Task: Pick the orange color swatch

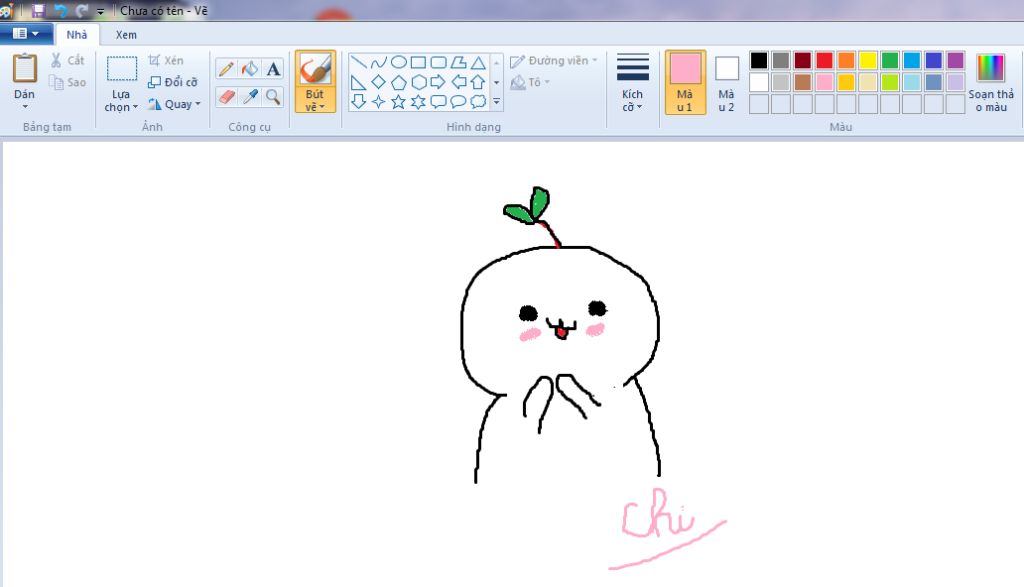Action: [x=846, y=61]
